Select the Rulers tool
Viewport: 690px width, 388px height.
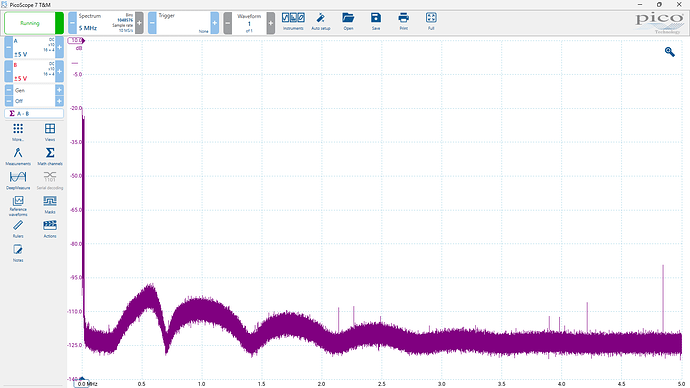18,229
